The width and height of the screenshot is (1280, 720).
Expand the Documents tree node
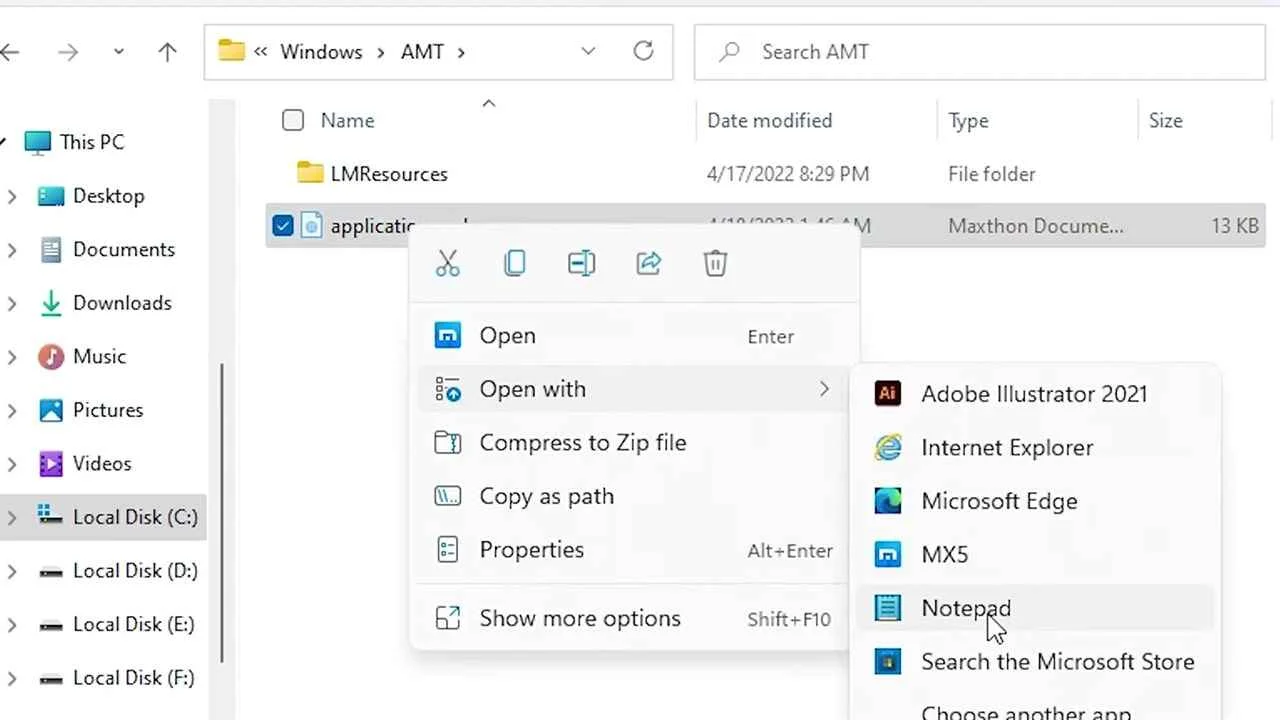click(12, 250)
